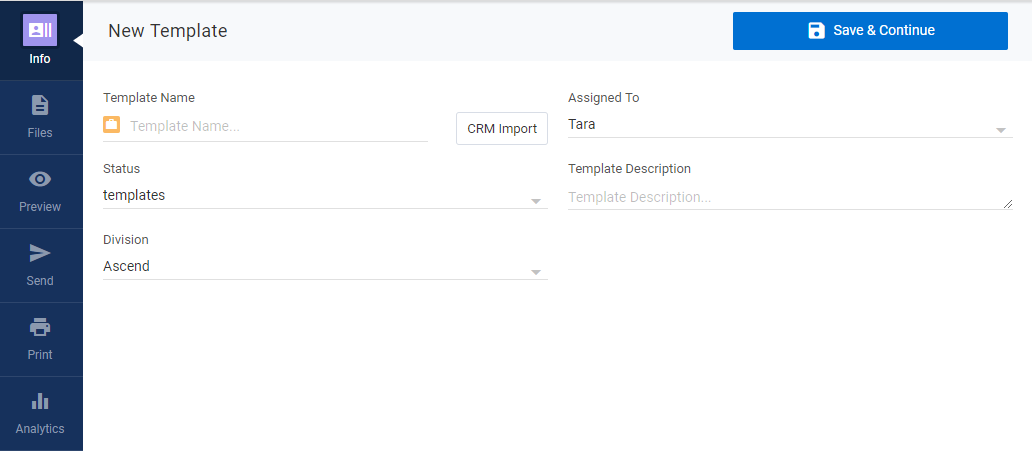Click the Preview label in the sidebar
The image size is (1032, 451).
[40, 207]
